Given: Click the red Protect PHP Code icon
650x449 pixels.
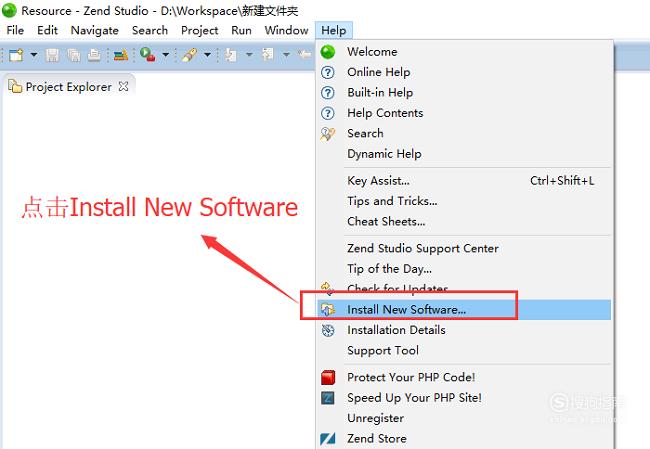Looking at the screenshot, I should pyautogui.click(x=328, y=377).
